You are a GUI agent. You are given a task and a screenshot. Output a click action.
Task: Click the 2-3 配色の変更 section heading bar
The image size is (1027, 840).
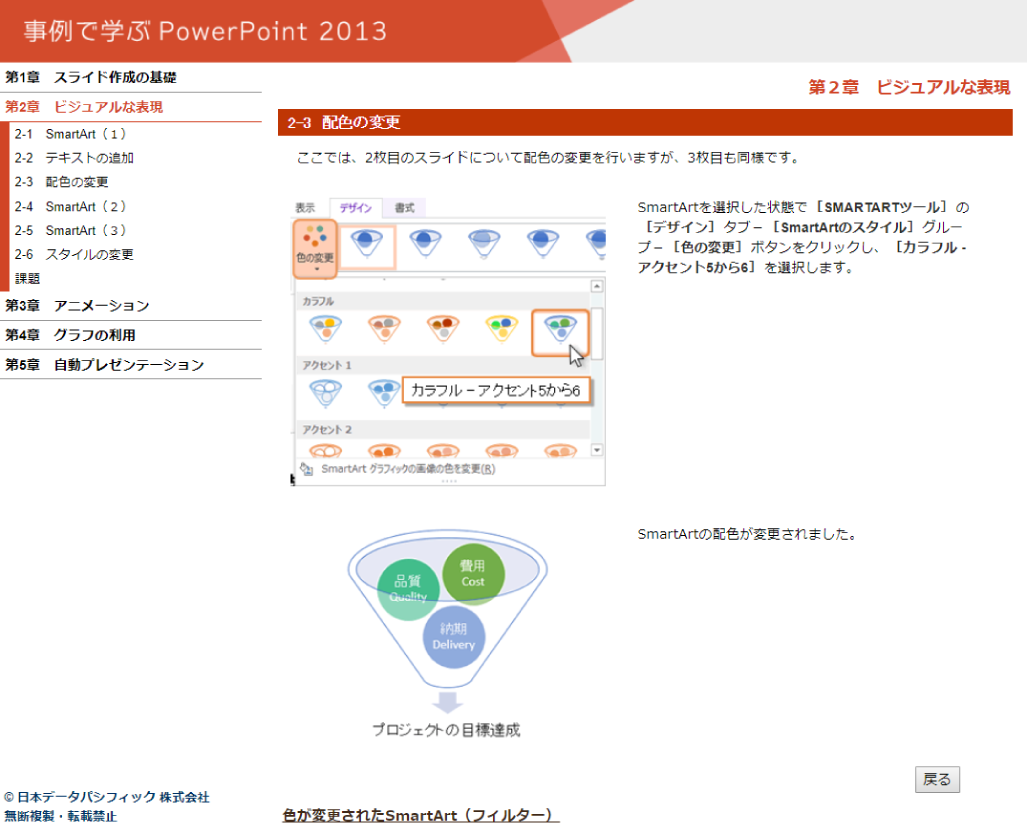point(645,123)
